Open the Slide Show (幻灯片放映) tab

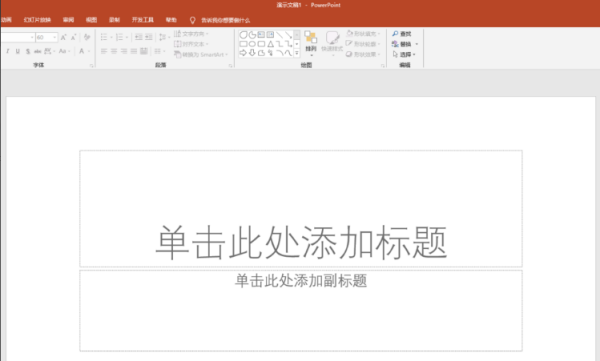(x=37, y=20)
